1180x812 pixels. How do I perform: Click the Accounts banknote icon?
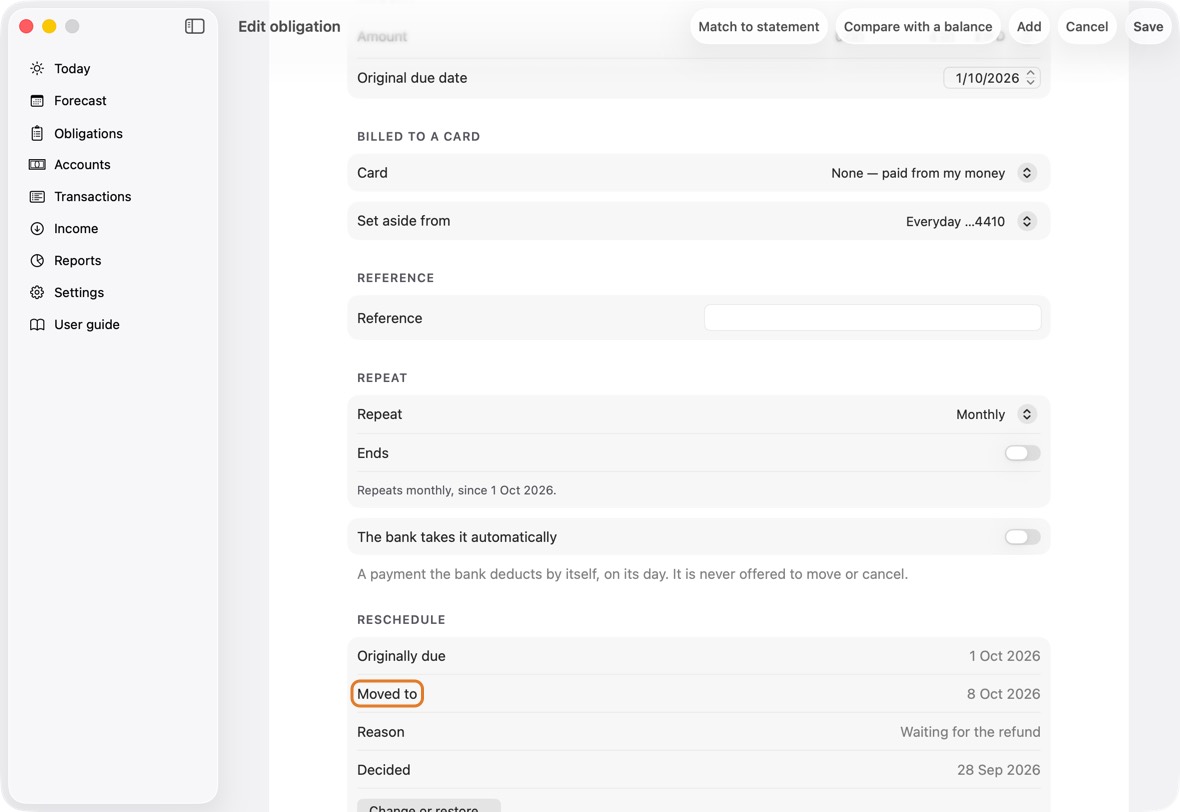37,165
